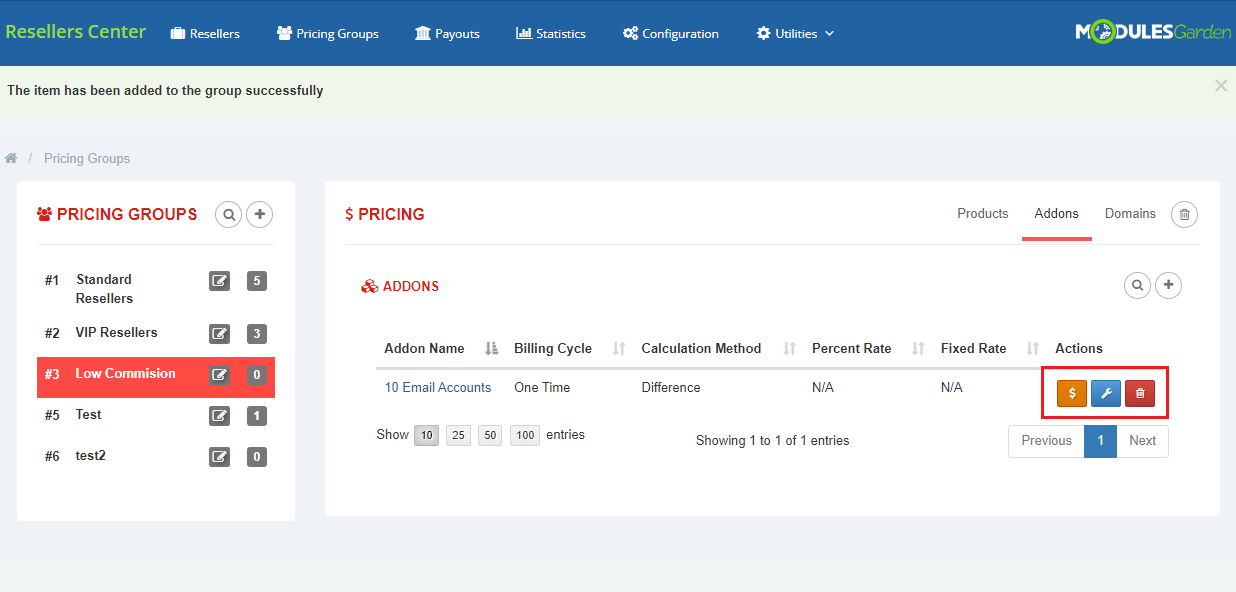Edit VIP Resellers group
This screenshot has height=592, width=1236.
219,334
